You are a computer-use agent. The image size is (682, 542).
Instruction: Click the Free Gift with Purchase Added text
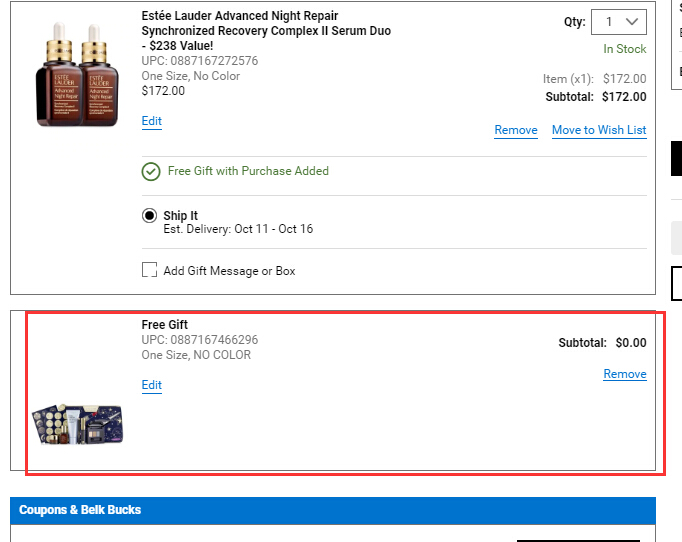click(x=248, y=171)
